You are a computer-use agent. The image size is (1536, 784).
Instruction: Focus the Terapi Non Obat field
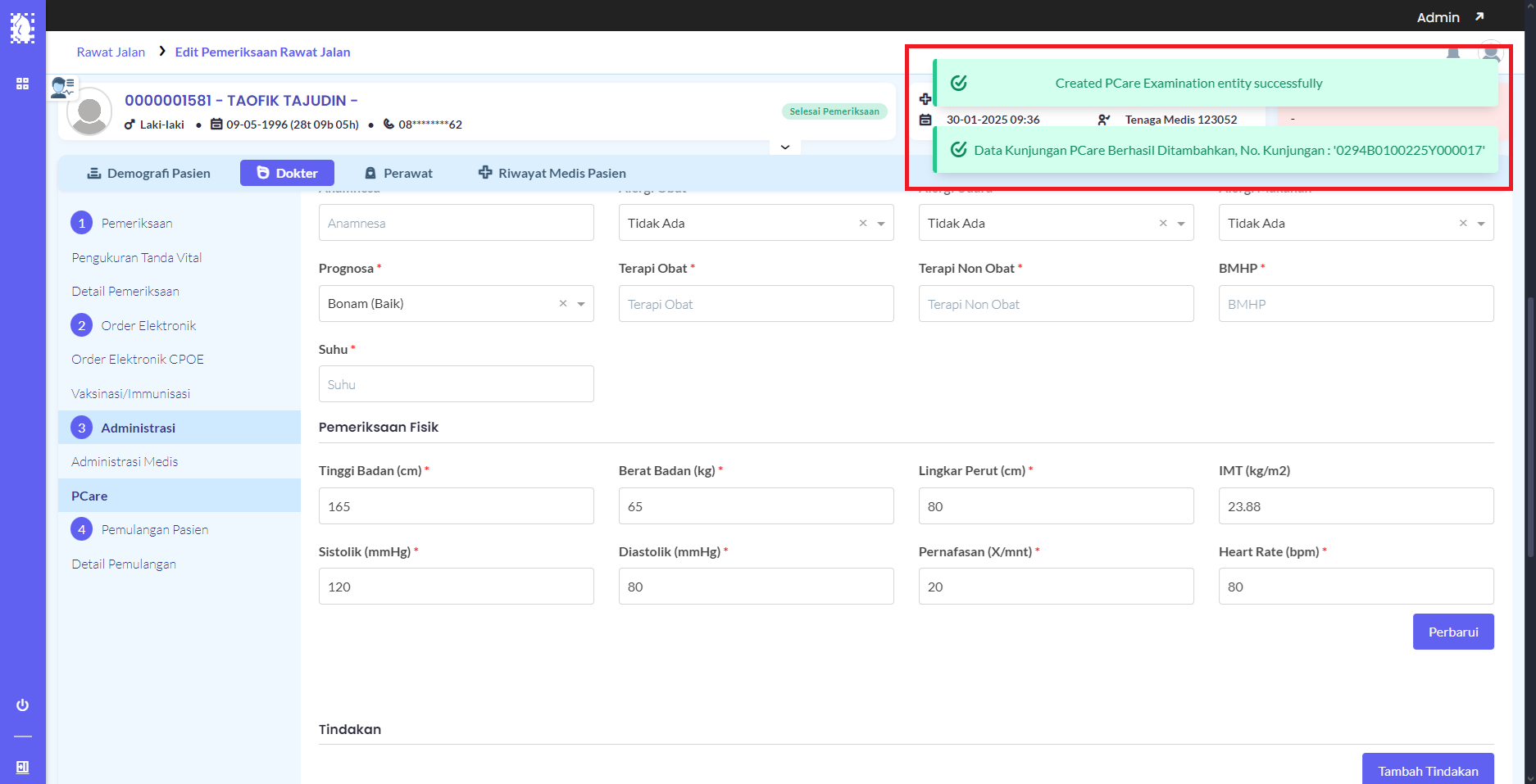1056,304
